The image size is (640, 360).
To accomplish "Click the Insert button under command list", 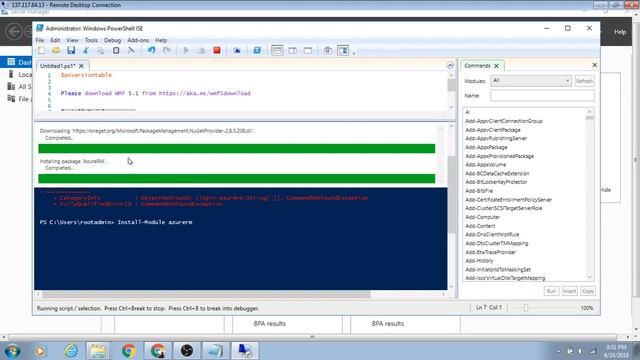I will (569, 291).
